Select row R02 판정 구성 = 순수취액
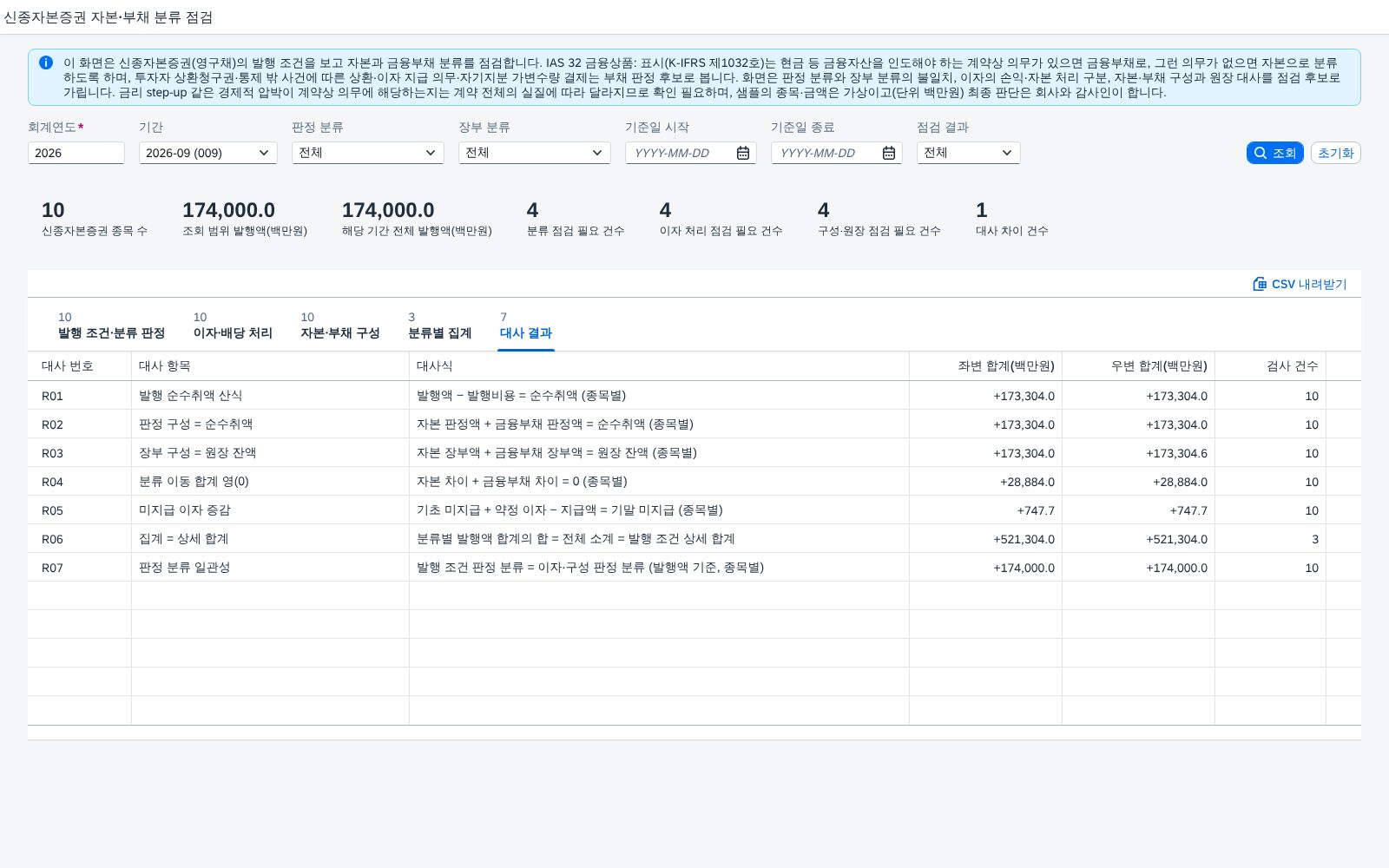Screen dimensions: 1389x868 pos(694,424)
